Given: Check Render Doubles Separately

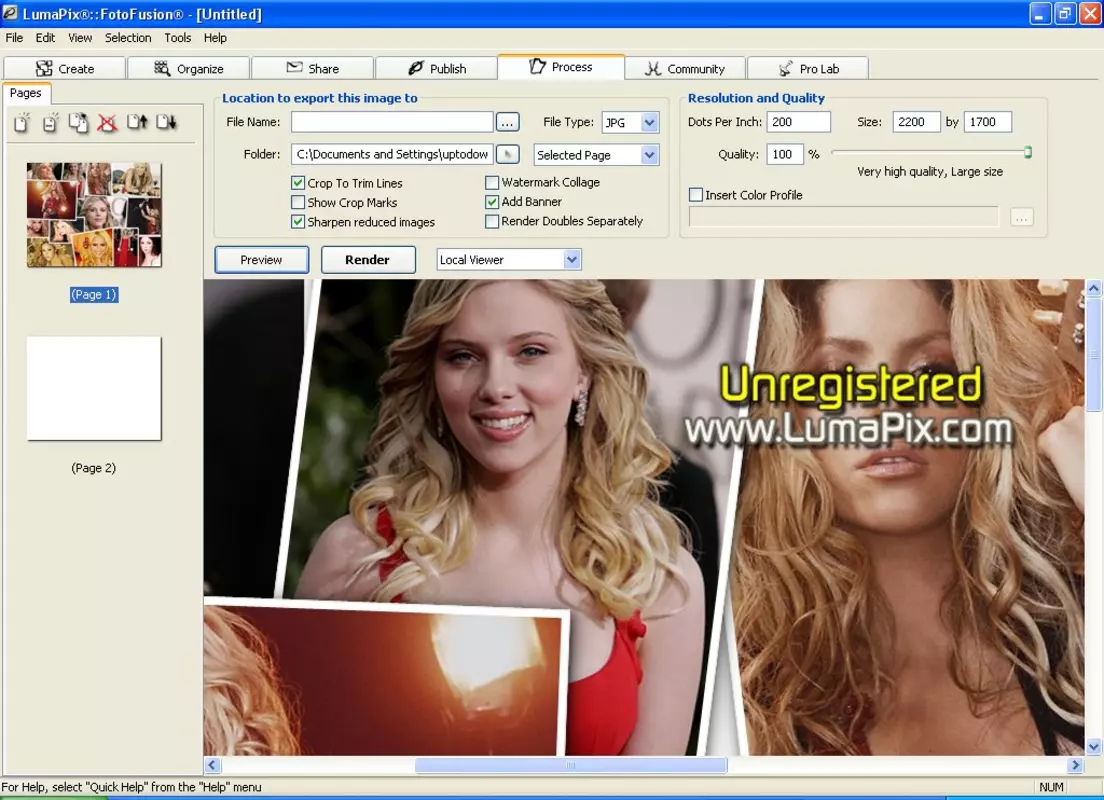Looking at the screenshot, I should point(492,221).
